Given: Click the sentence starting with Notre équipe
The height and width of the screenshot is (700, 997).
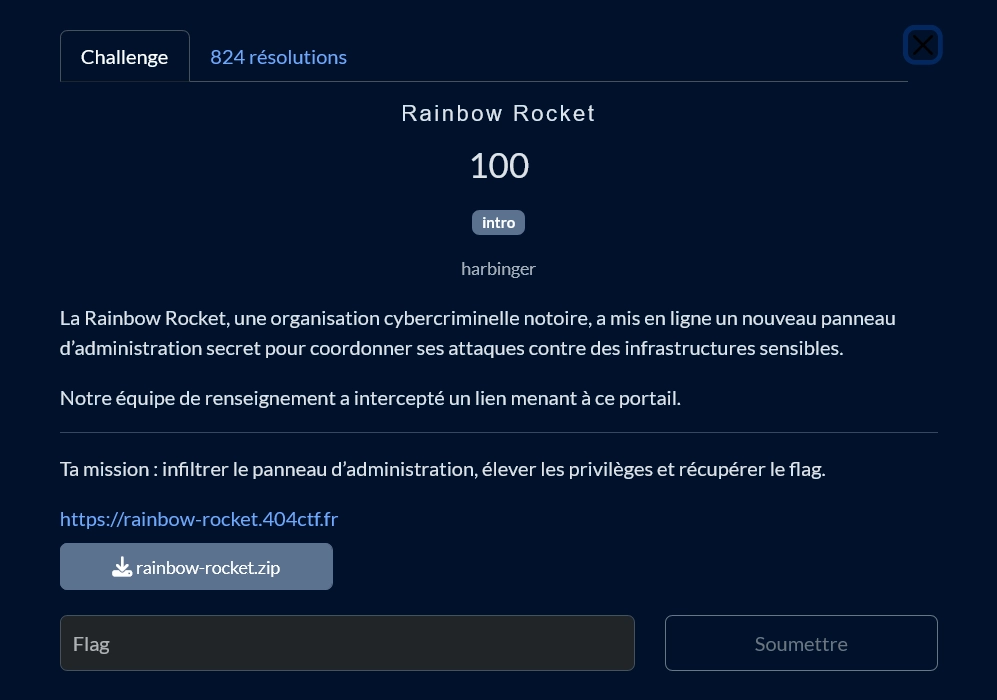Looking at the screenshot, I should tap(370, 398).
